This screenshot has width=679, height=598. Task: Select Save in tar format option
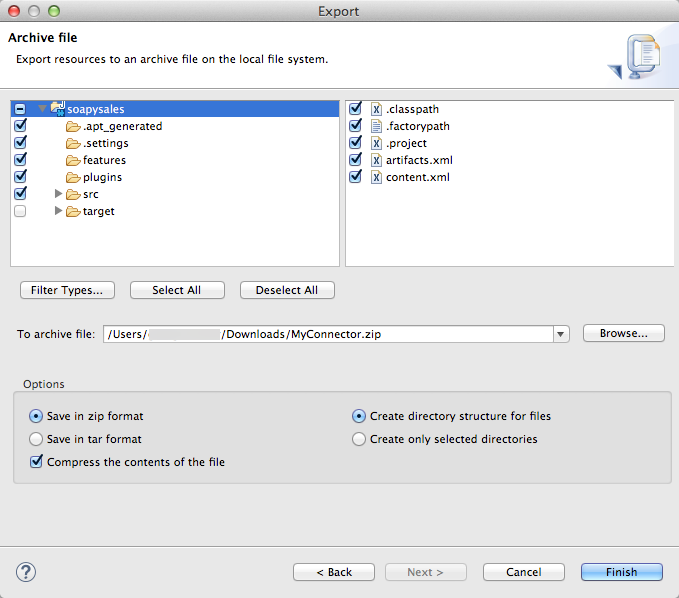coord(37,439)
